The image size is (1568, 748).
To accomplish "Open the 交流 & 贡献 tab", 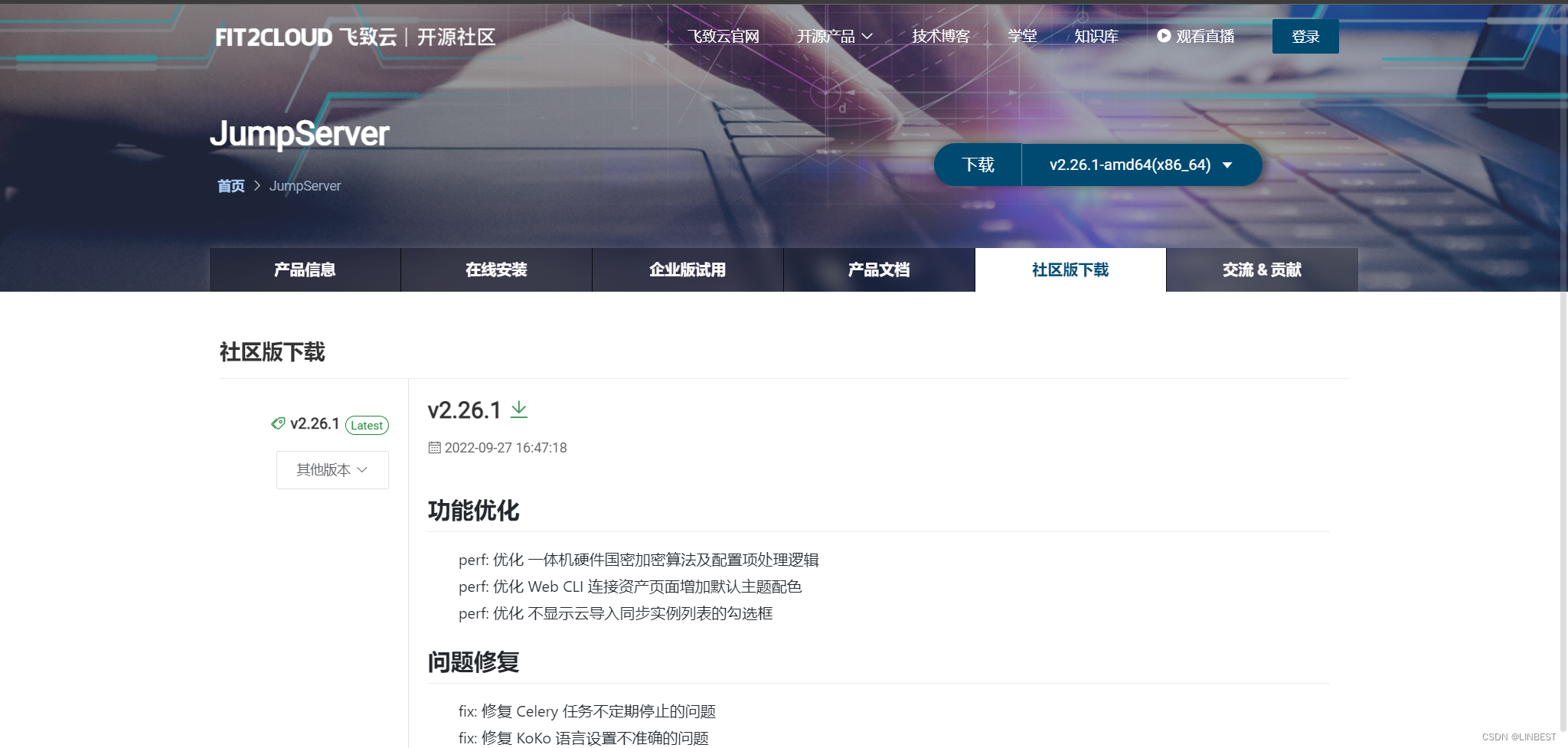I will pos(1261,269).
